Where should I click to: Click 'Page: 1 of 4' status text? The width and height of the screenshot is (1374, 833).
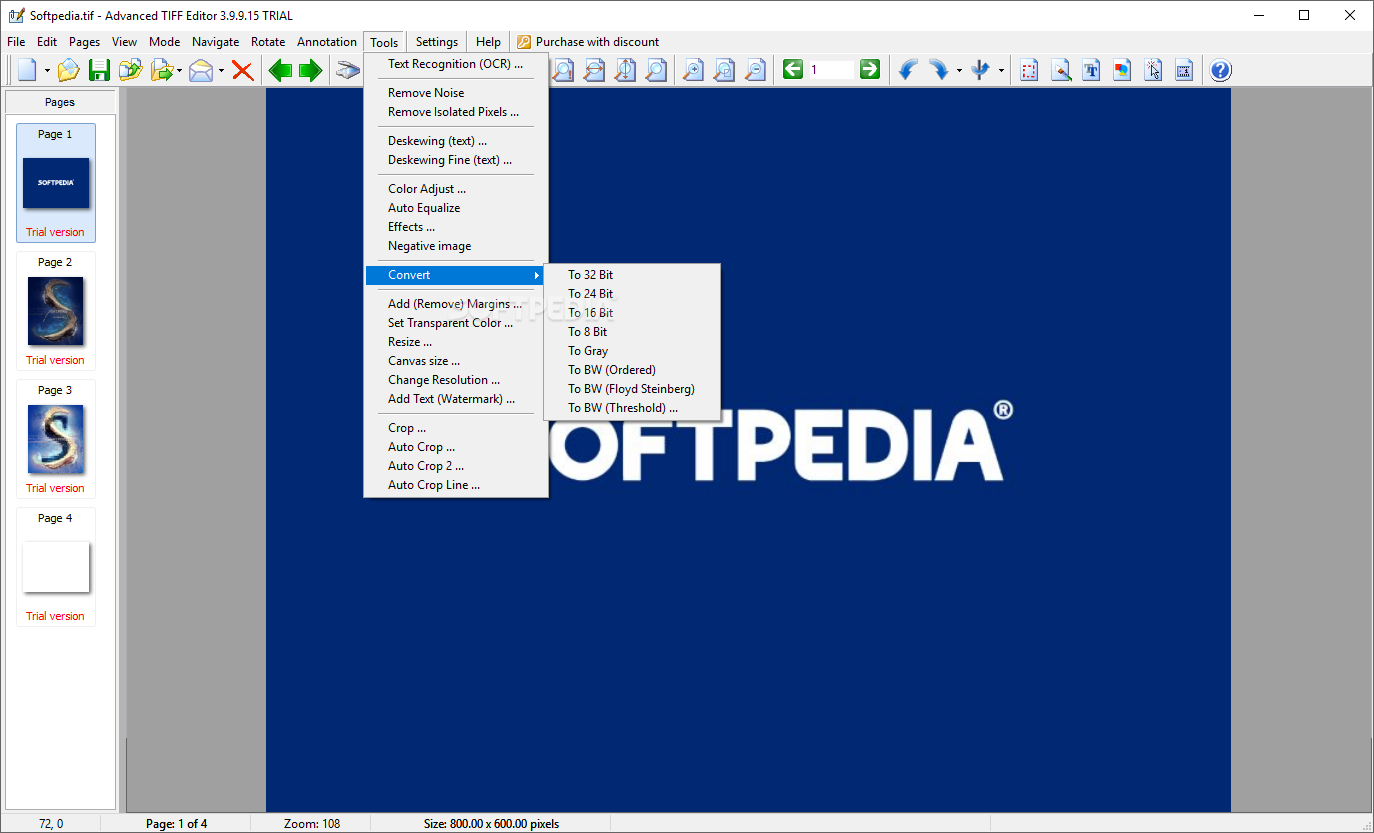click(177, 824)
